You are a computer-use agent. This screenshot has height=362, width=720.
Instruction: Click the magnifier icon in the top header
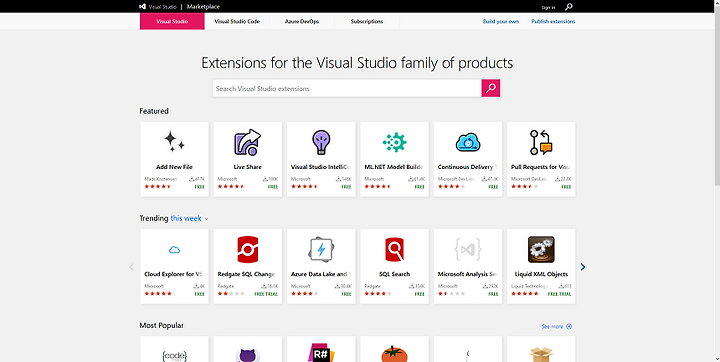pos(569,7)
